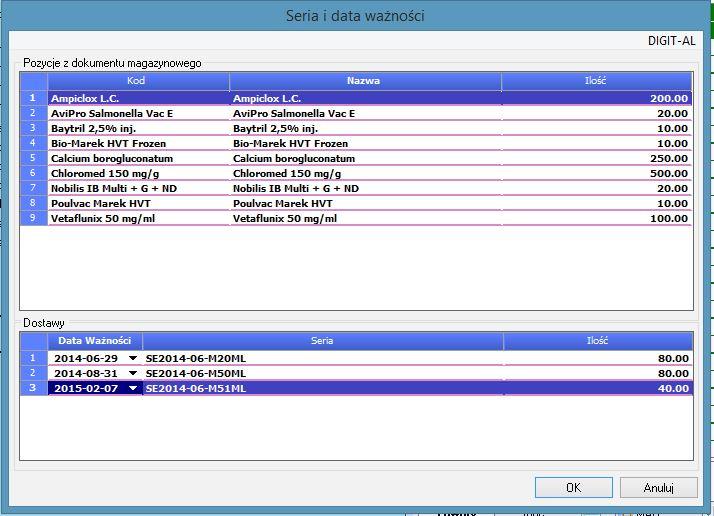Open date dropdown for 2014-08-31 row

pyautogui.click(x=133, y=373)
